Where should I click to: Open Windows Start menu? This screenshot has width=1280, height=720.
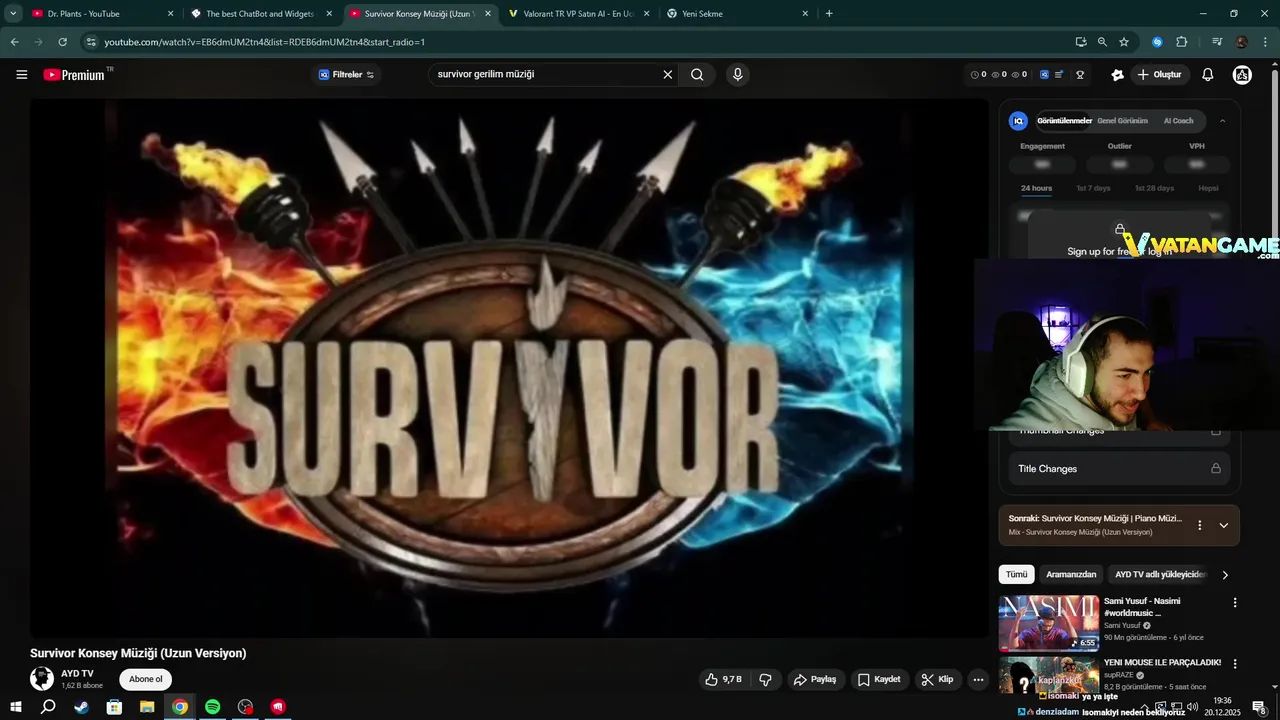[x=16, y=707]
